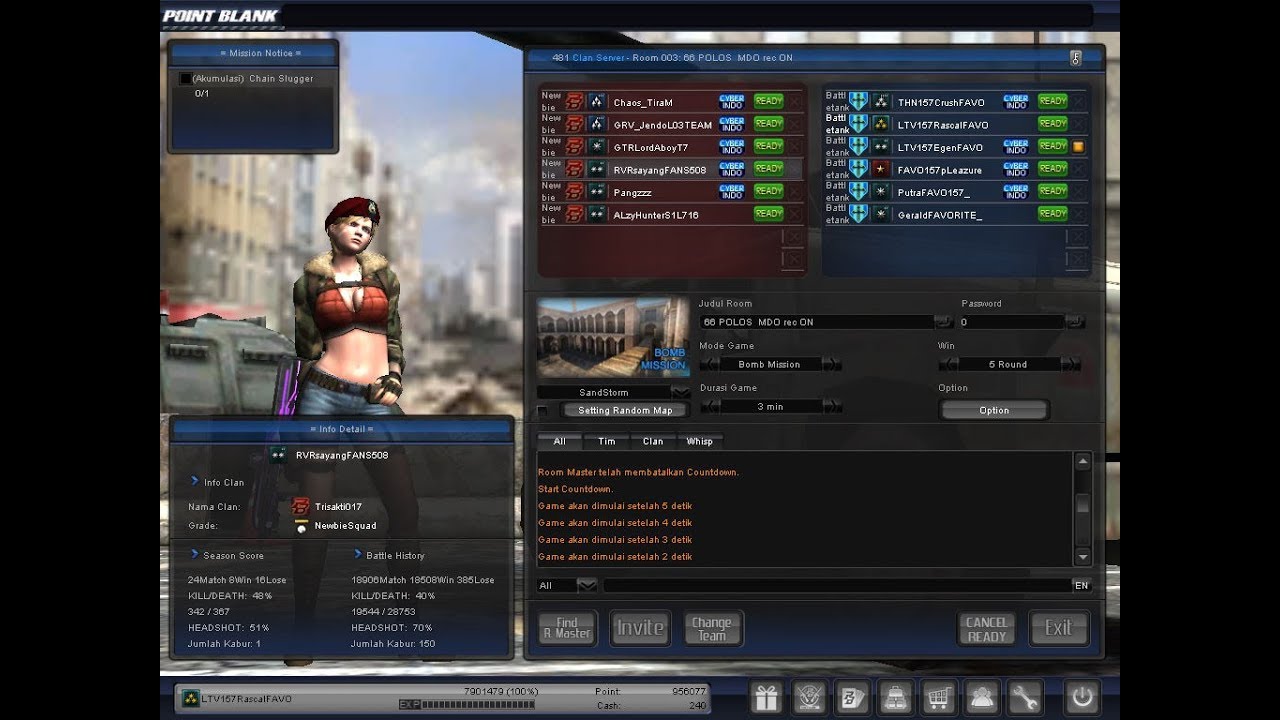Click the rank badge beside LTV157RascalFAVO in status bar
This screenshot has height=720, width=1280.
point(190,697)
